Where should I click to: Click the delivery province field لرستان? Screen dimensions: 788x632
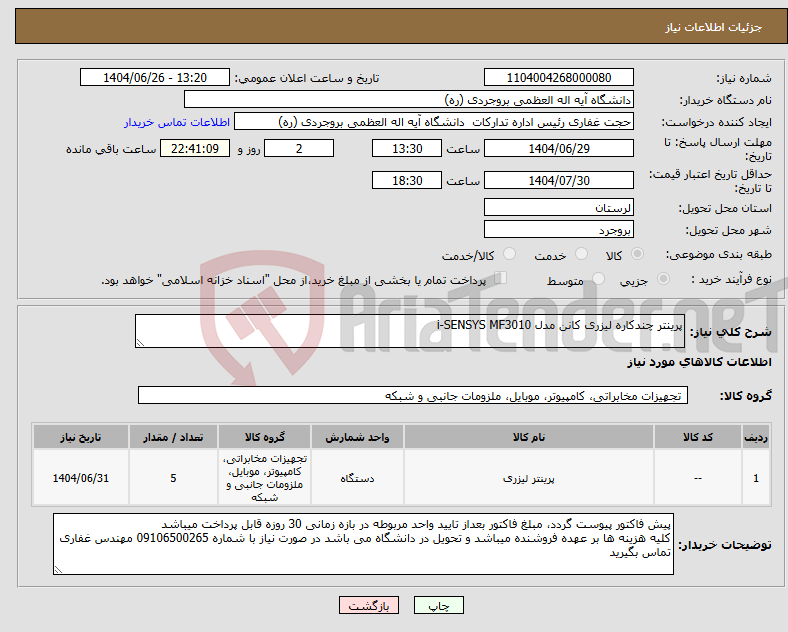(x=559, y=207)
